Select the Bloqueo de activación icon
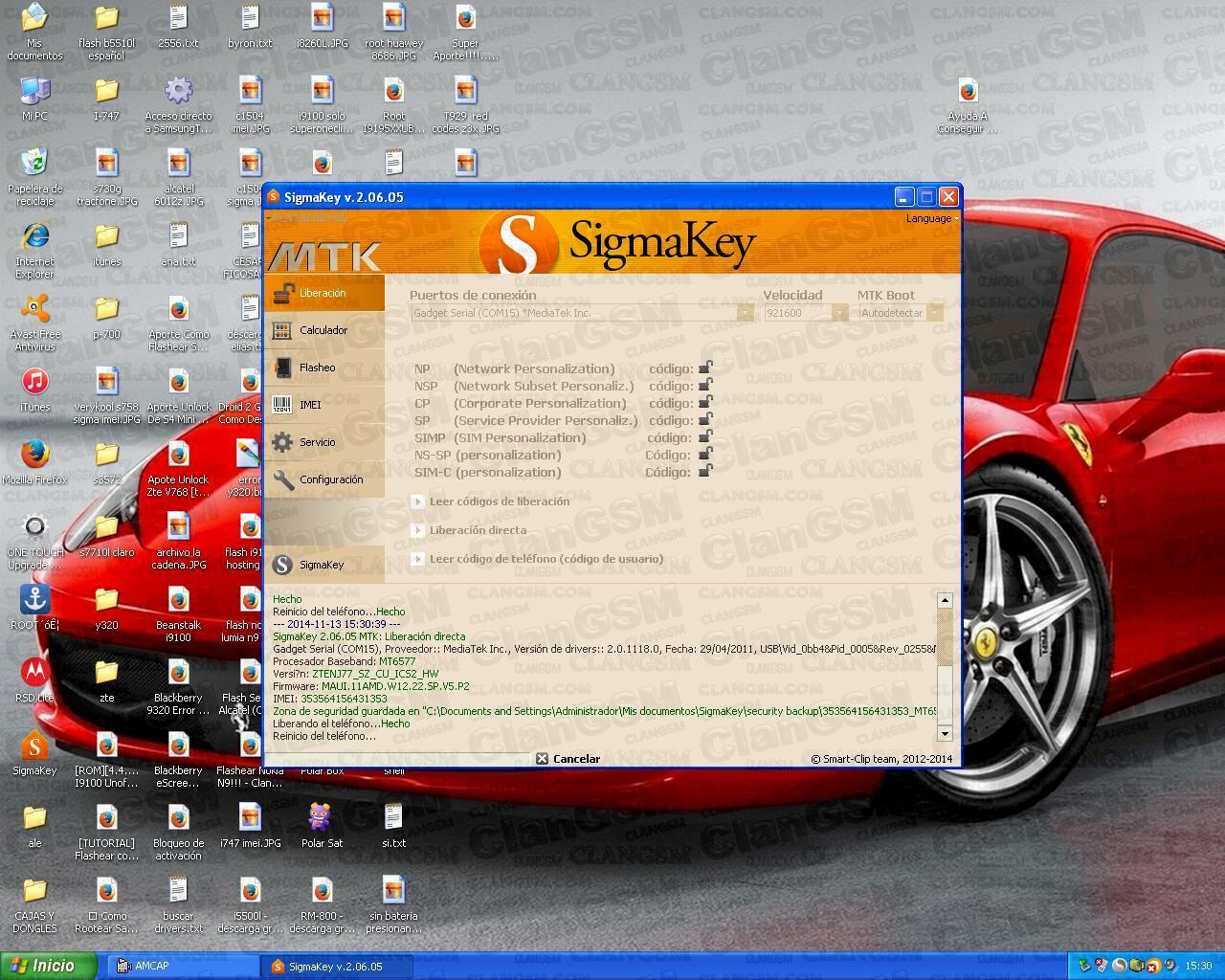Screen dimensions: 1225x980 pos(178,832)
